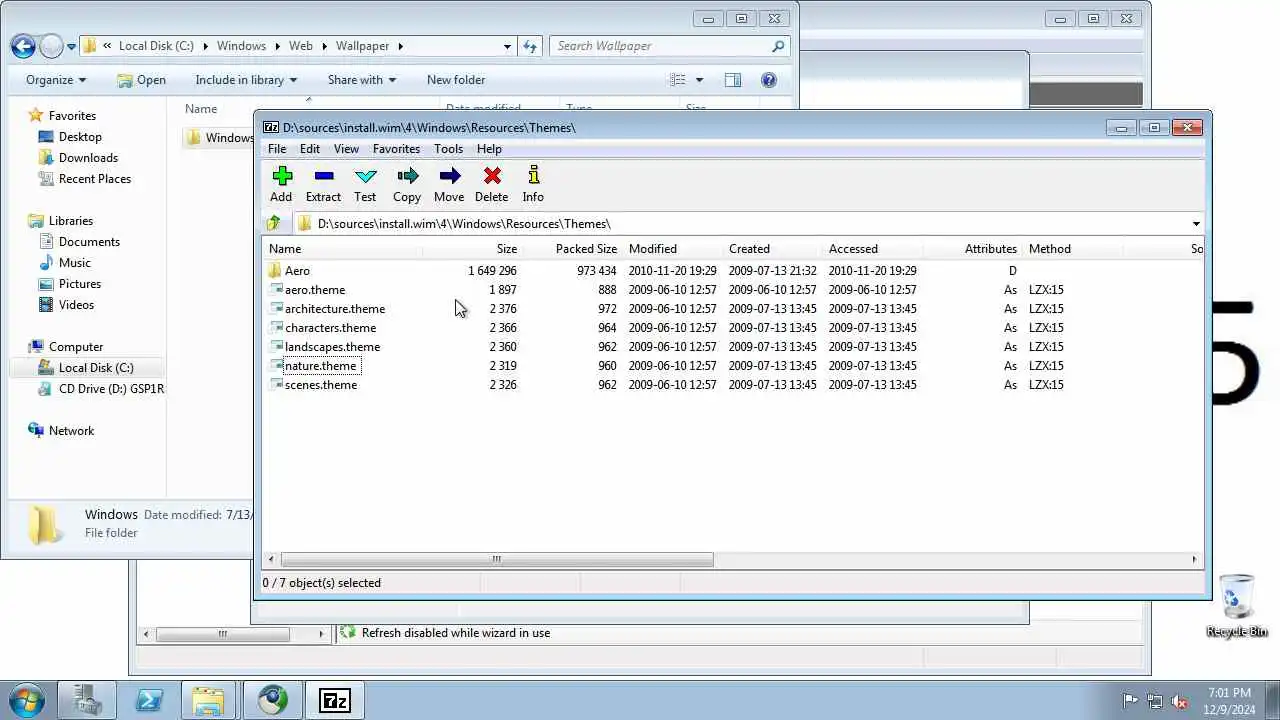1280x720 pixels.
Task: Sort 7-Zip list by Packed Size column
Action: click(x=572, y=249)
